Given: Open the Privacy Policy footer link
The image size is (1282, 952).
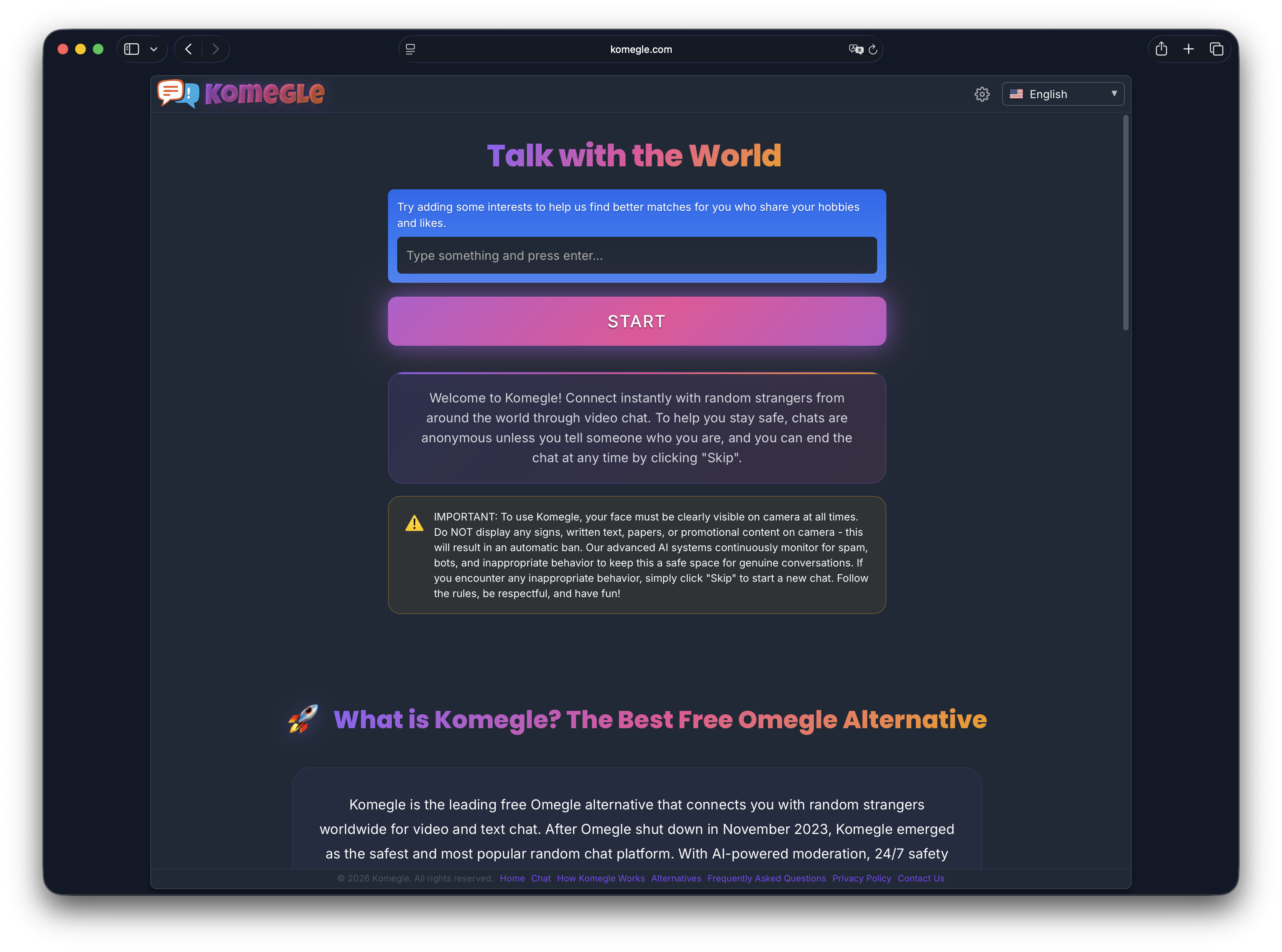Looking at the screenshot, I should tap(861, 878).
